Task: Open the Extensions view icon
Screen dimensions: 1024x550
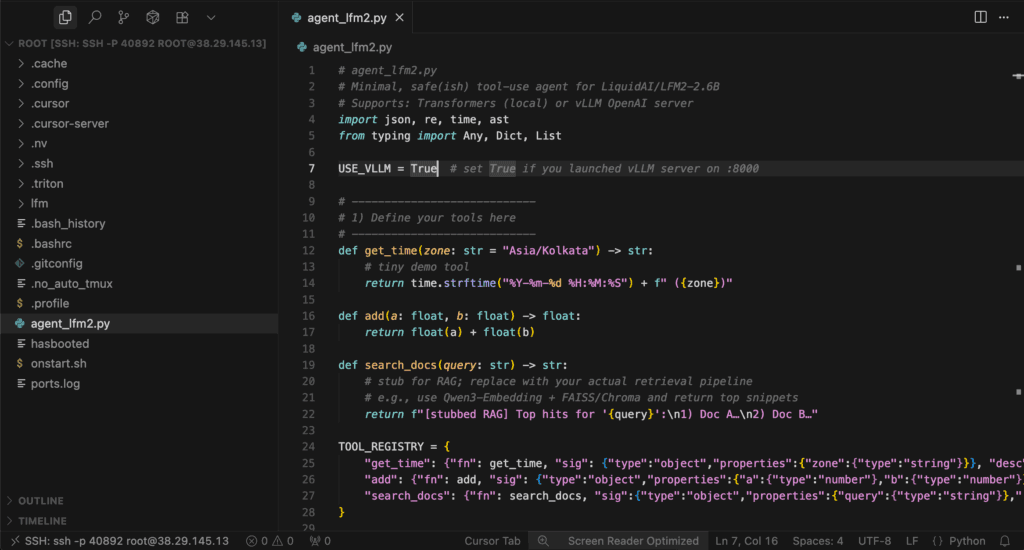Action: pos(181,17)
